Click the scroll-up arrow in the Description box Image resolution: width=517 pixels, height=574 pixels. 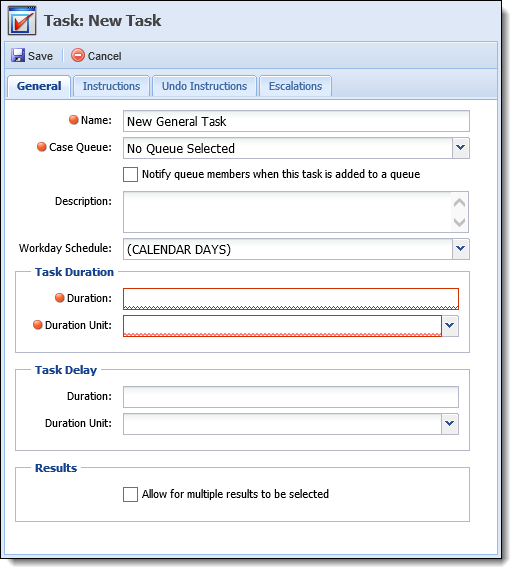click(459, 202)
